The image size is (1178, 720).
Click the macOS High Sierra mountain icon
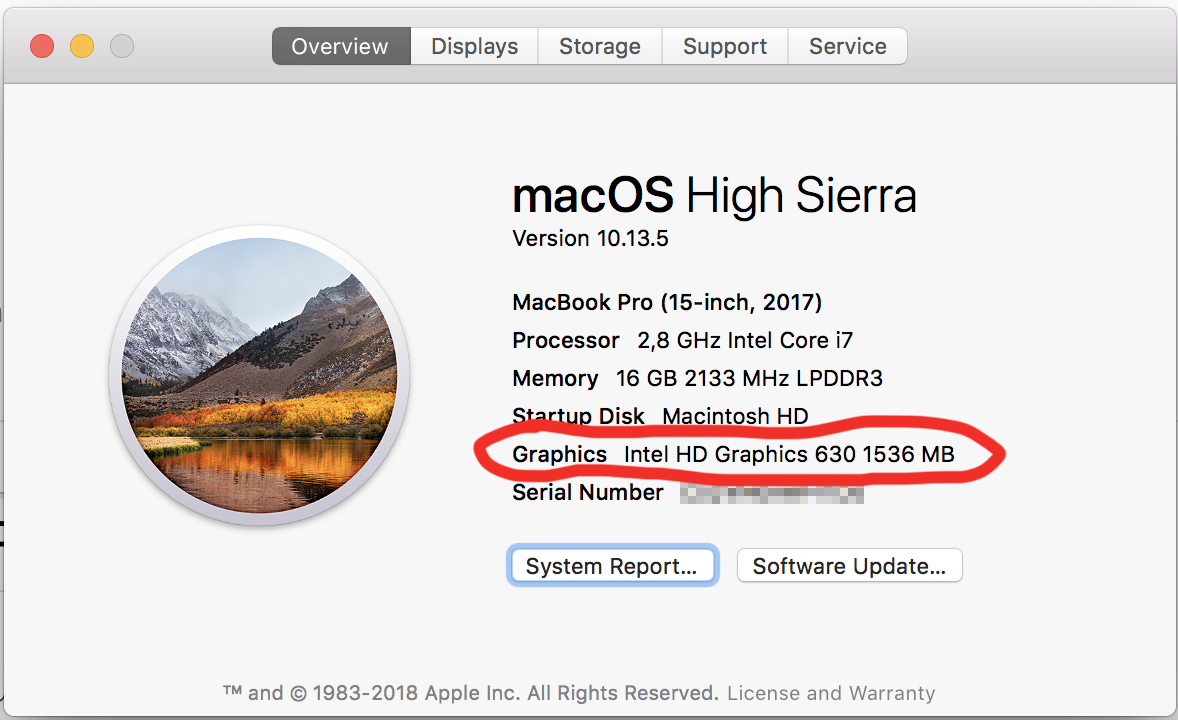click(259, 376)
